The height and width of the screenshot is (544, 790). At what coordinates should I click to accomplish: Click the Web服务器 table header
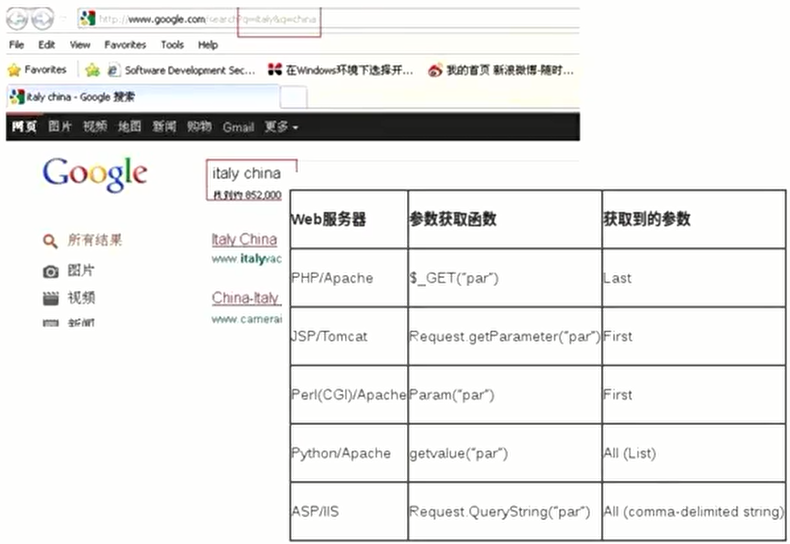click(x=349, y=219)
